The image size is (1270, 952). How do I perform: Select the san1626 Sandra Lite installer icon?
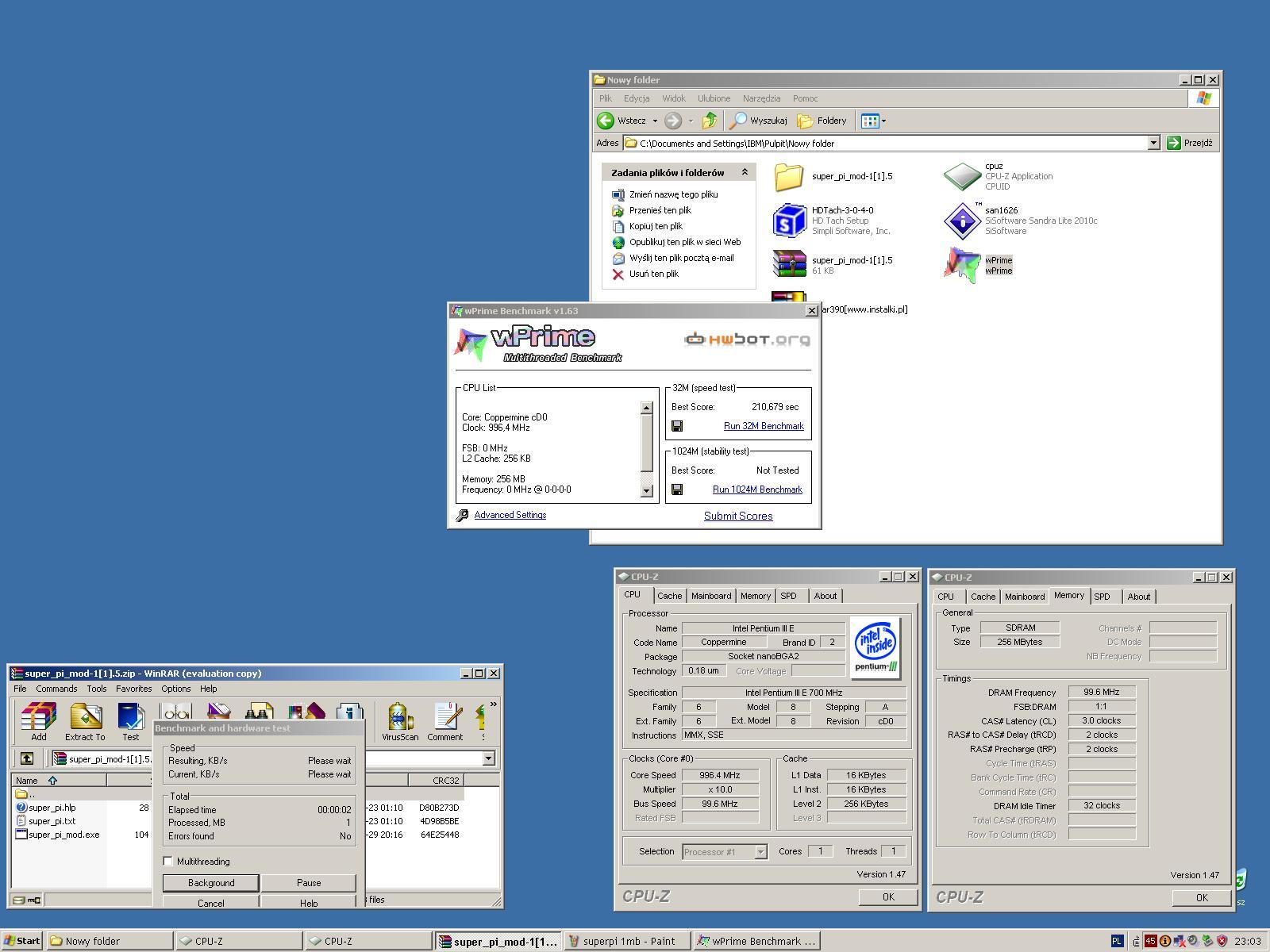pos(962,220)
